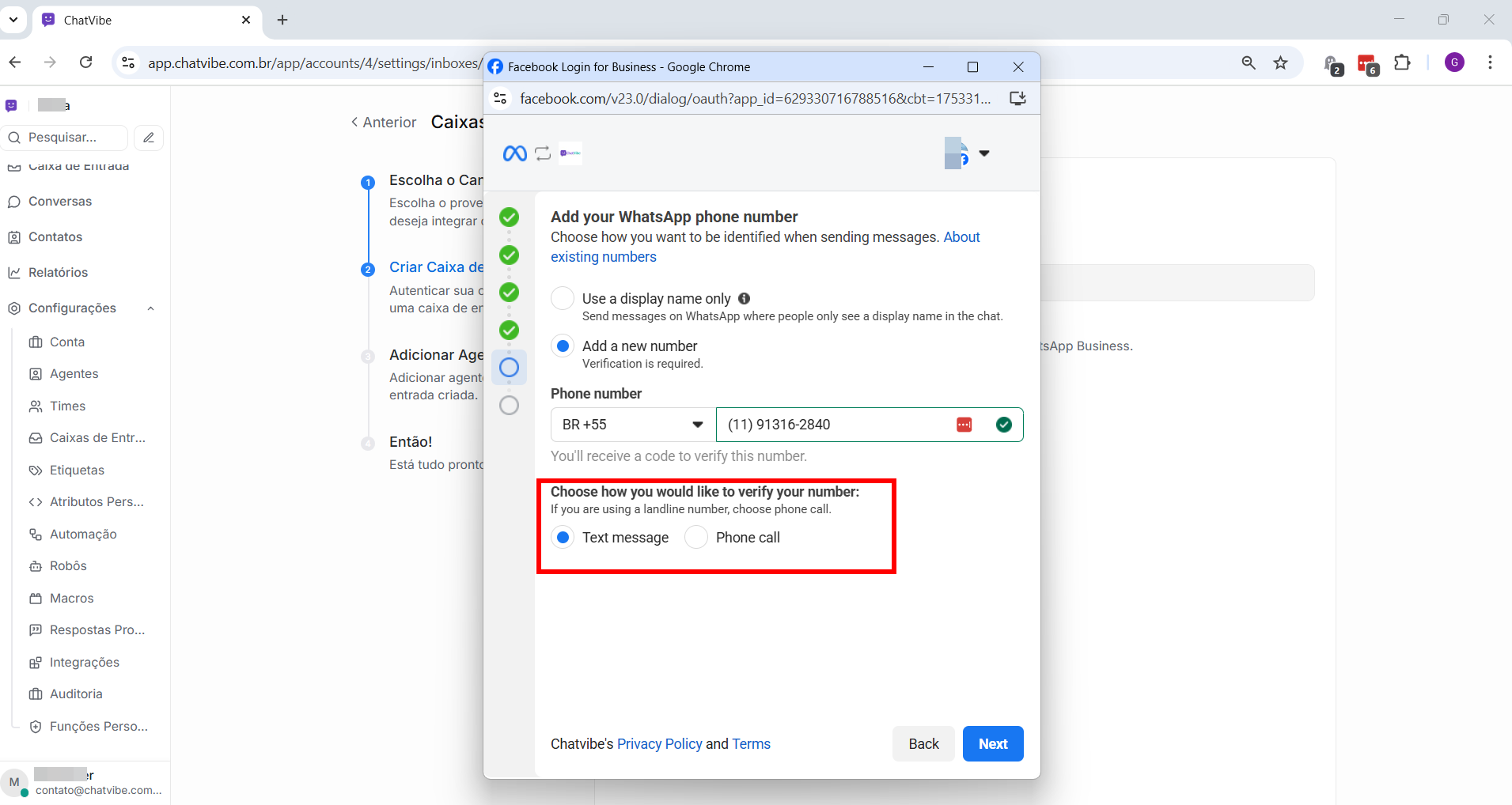Open Atributos Personalizados settings item
Image resolution: width=1512 pixels, height=805 pixels.
[x=97, y=502]
